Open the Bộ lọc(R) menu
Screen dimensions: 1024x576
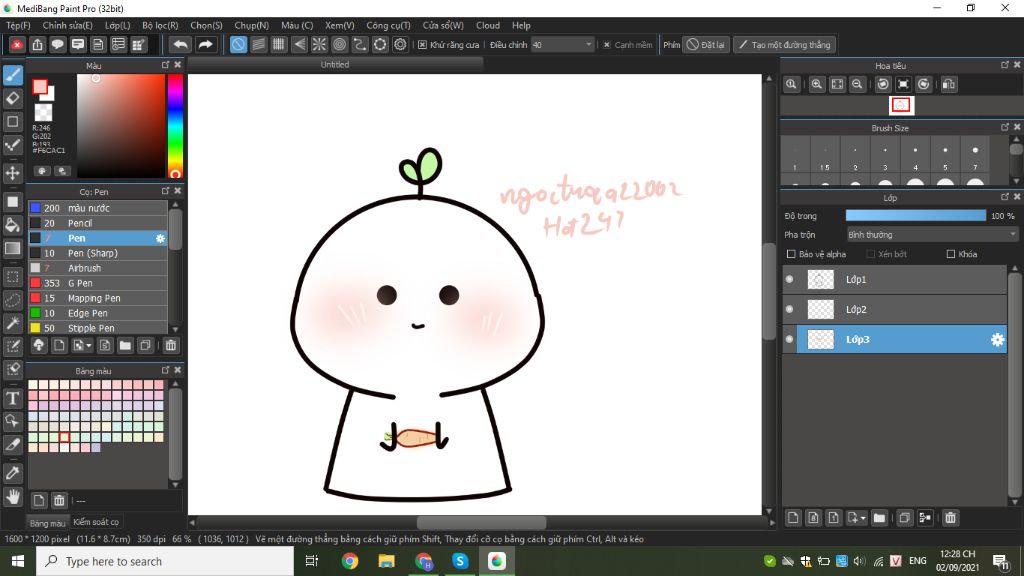click(160, 25)
